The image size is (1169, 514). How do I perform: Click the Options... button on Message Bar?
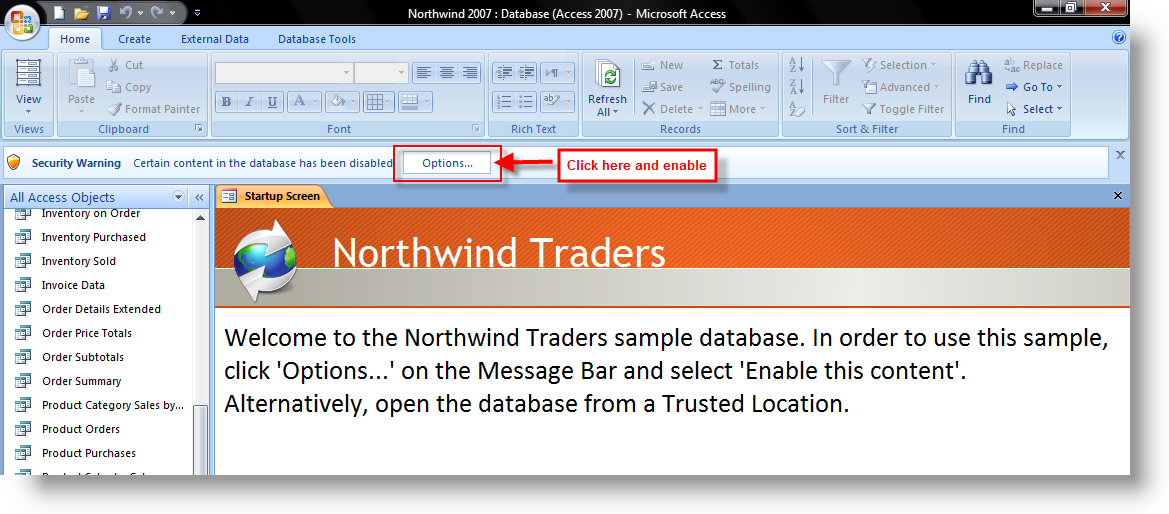(447, 163)
